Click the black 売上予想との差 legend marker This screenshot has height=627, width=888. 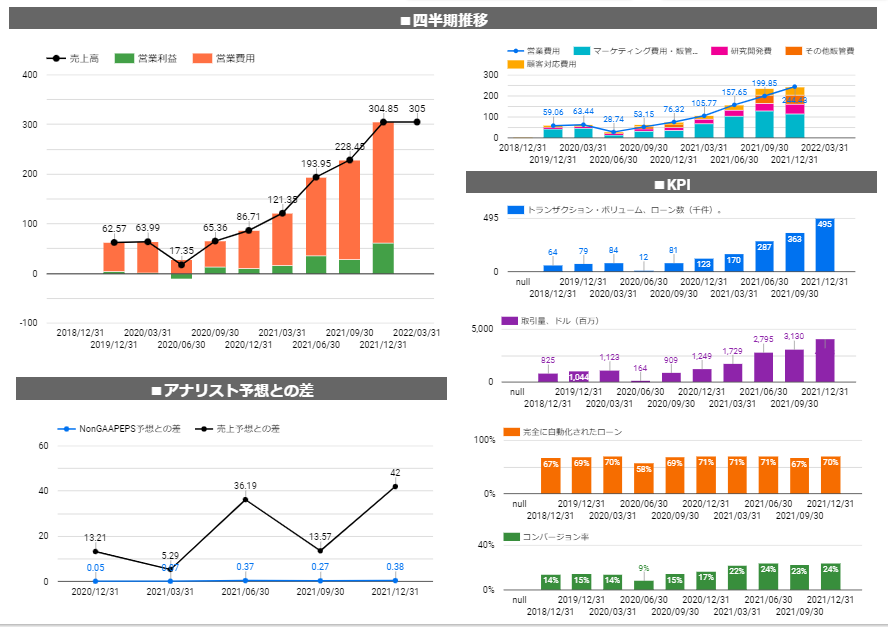[204, 429]
